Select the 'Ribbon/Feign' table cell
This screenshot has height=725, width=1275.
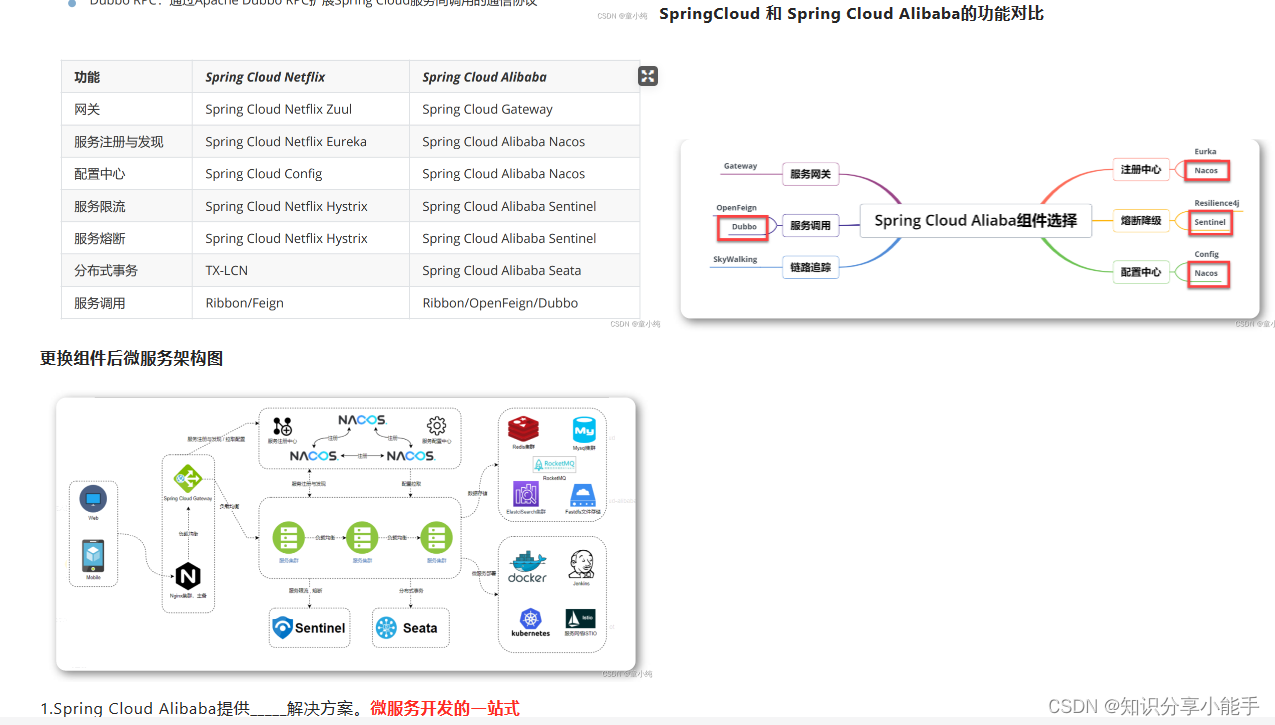tap(300, 302)
